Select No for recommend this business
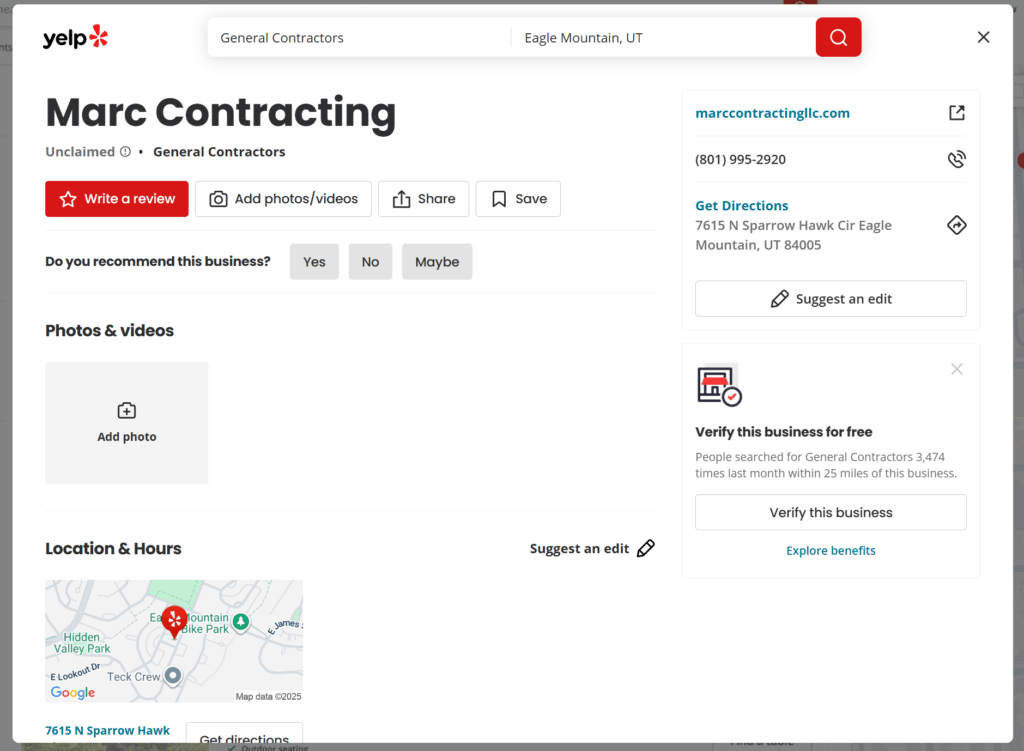This screenshot has height=751, width=1024. tap(370, 262)
